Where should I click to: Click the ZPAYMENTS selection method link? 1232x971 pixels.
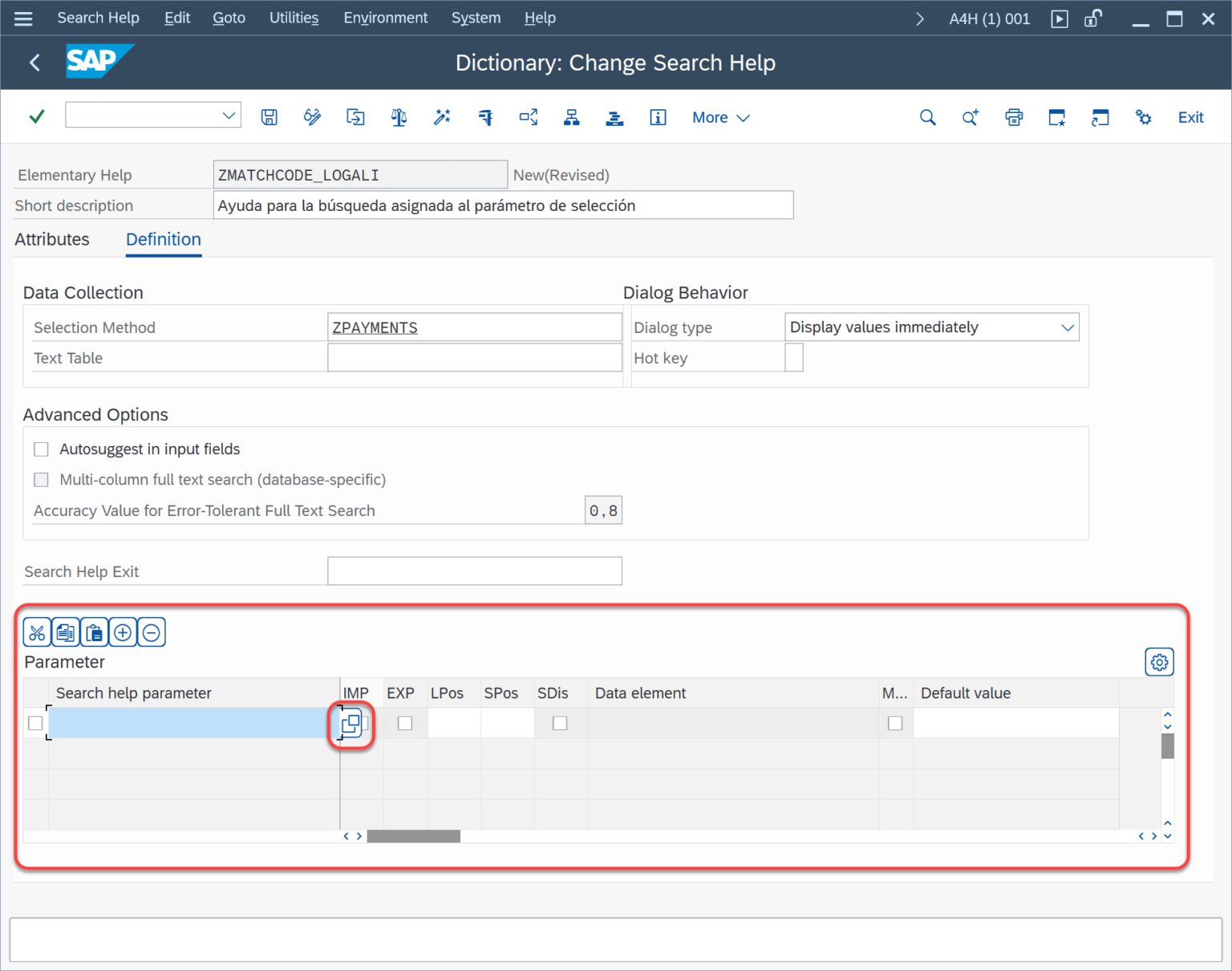[375, 327]
